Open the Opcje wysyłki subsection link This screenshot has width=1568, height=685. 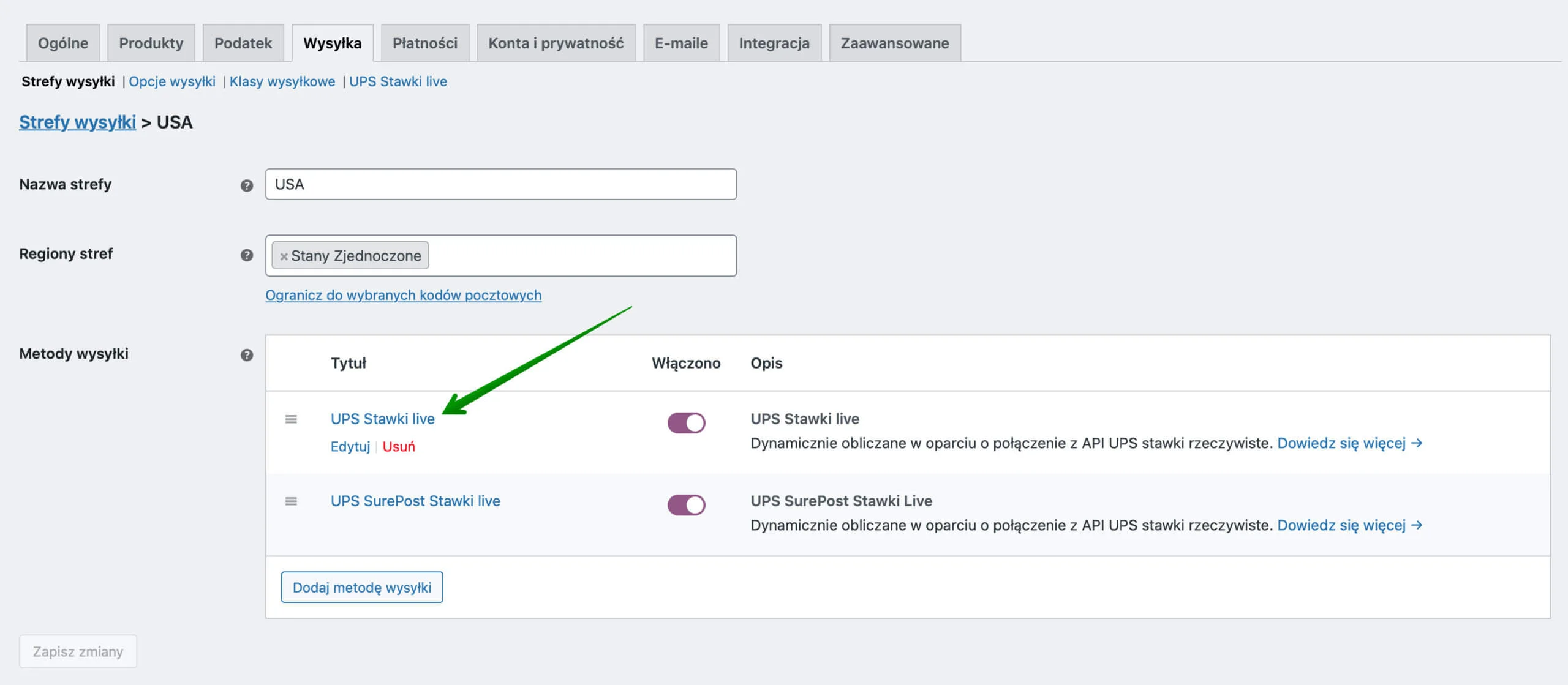(172, 81)
